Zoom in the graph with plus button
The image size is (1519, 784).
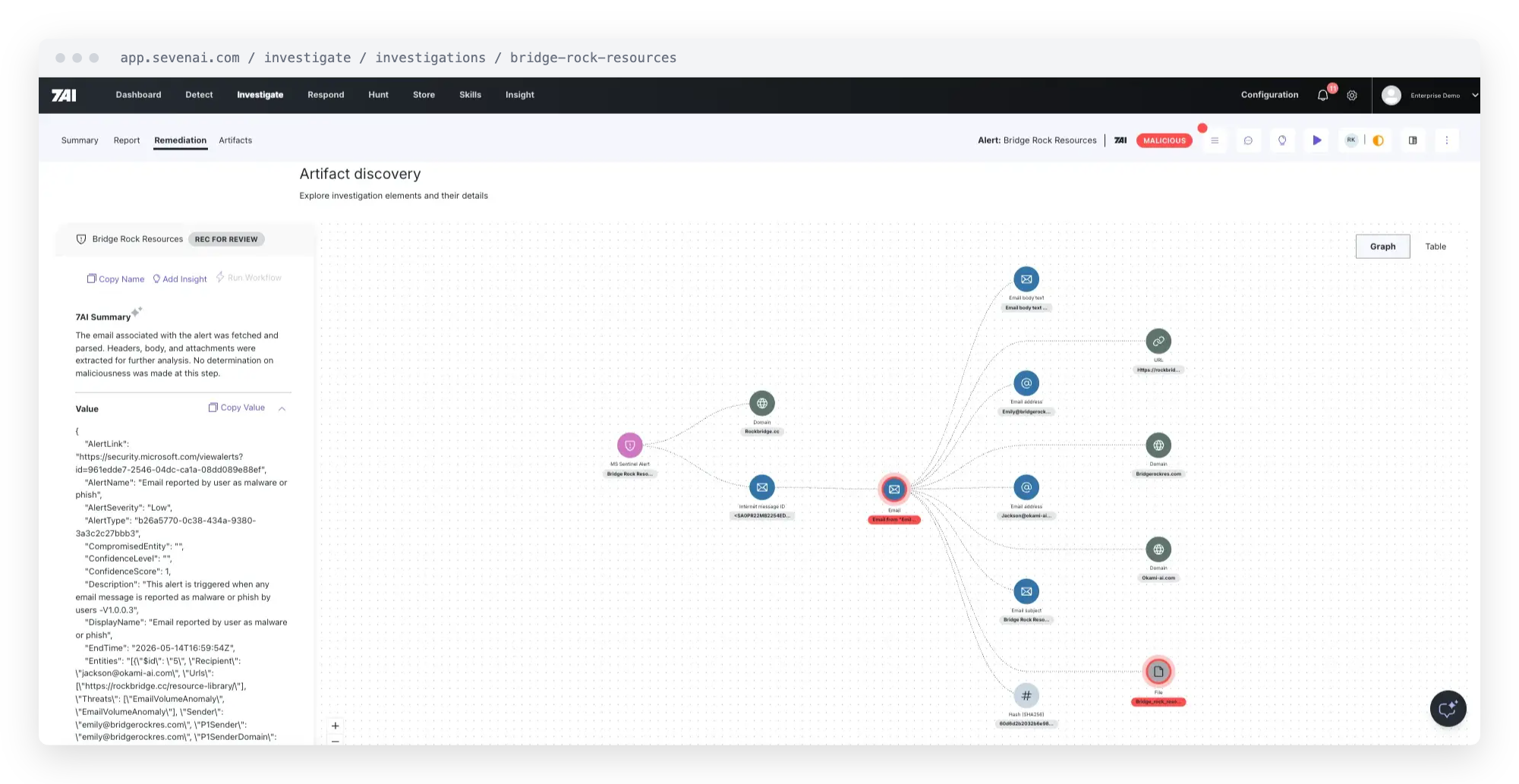[336, 726]
